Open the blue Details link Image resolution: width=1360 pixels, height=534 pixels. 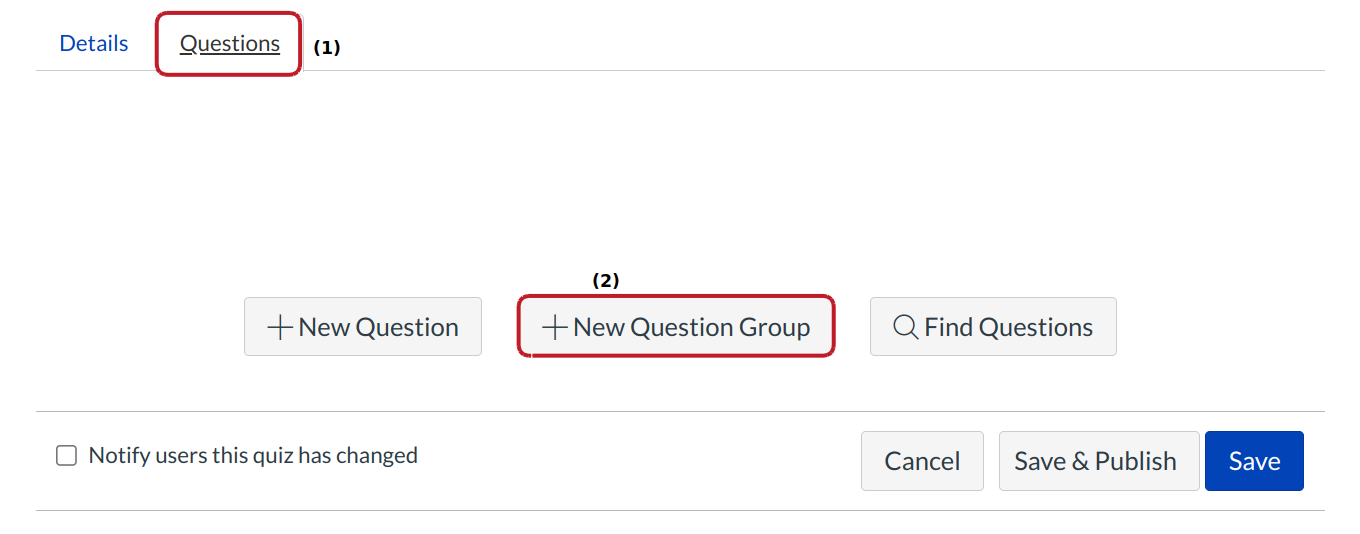click(x=94, y=44)
